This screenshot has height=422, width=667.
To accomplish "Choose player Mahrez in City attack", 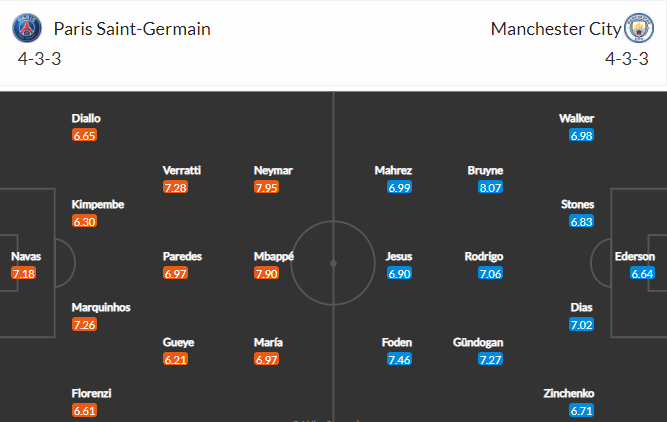I will [393, 171].
